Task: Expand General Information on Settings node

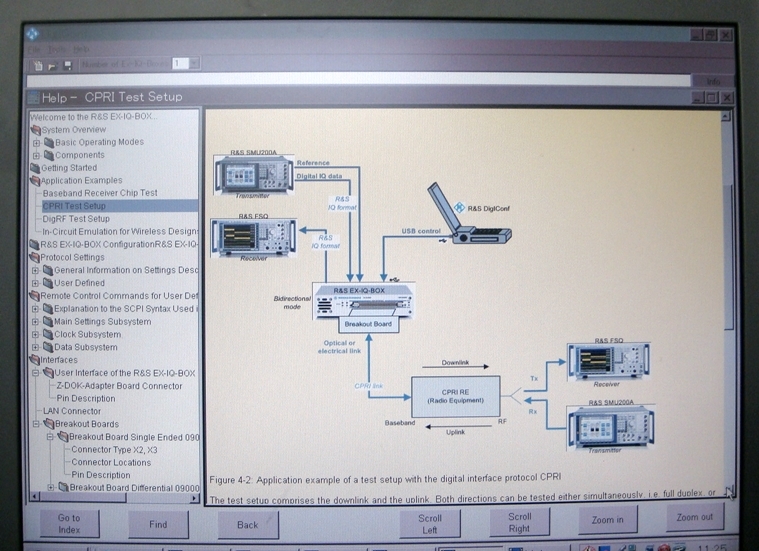Action: click(35, 270)
